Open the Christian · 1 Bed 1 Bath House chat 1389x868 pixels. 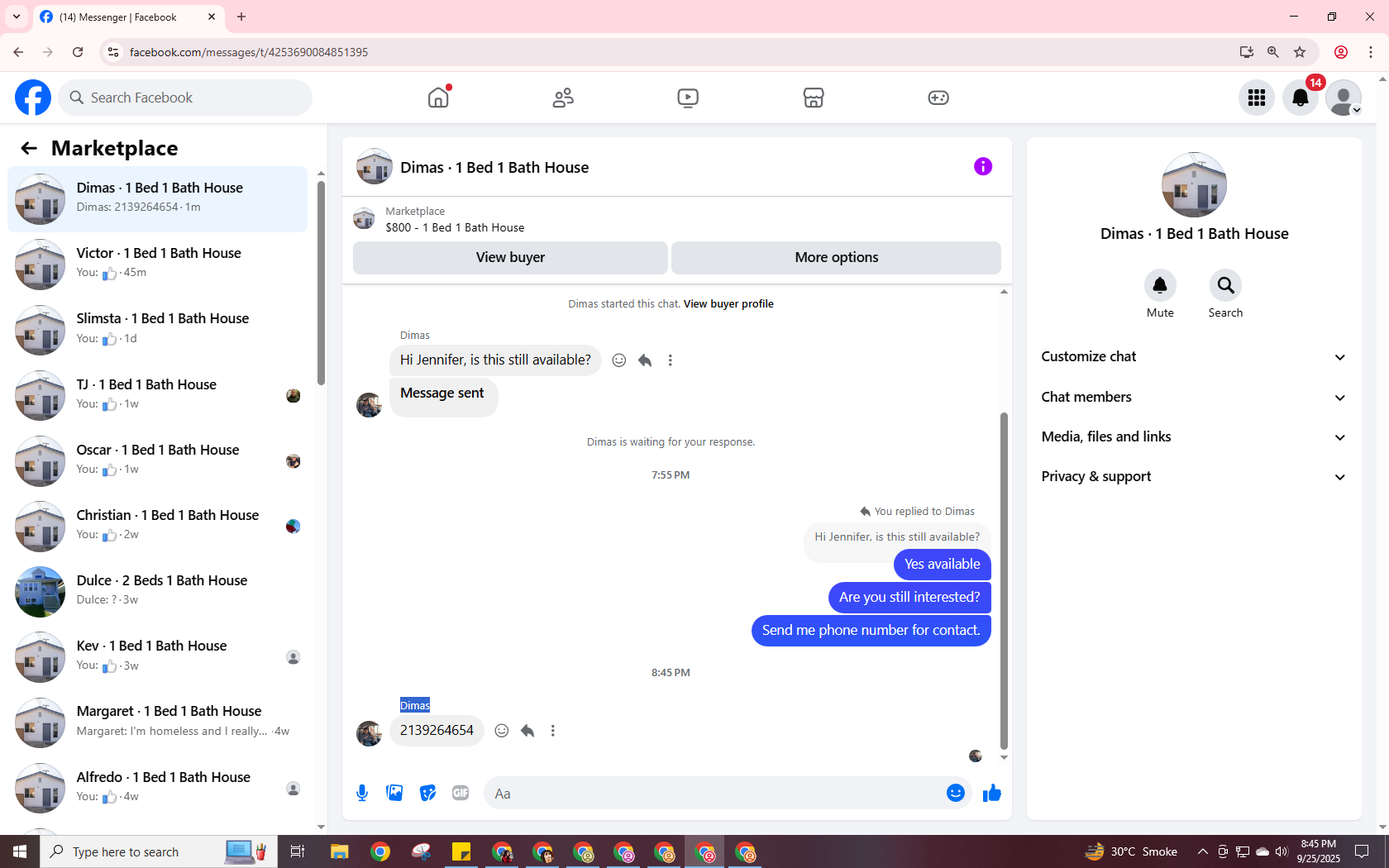(157, 527)
